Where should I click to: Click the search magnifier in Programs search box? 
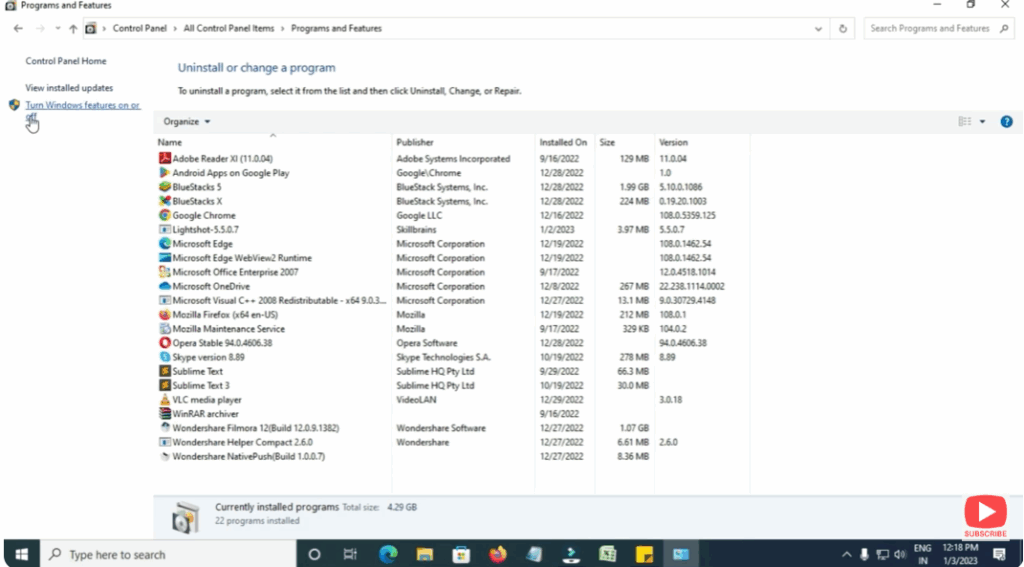coord(1004,29)
